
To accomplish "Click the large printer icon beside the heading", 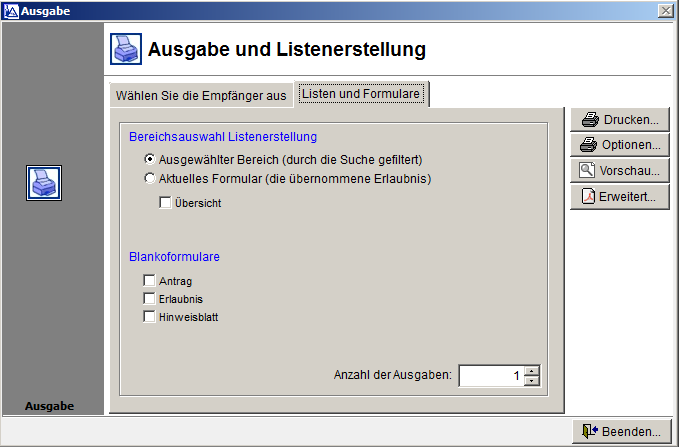I will (x=125, y=49).
